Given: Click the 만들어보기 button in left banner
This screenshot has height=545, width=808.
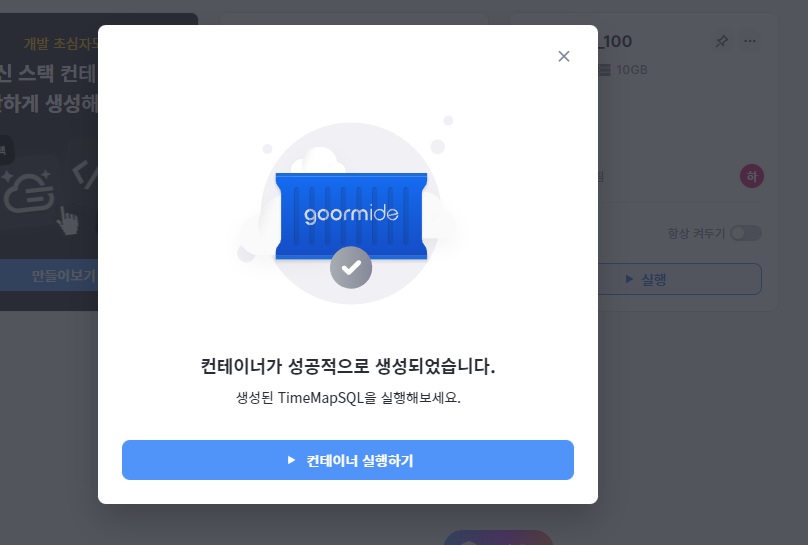Looking at the screenshot, I should [49, 276].
